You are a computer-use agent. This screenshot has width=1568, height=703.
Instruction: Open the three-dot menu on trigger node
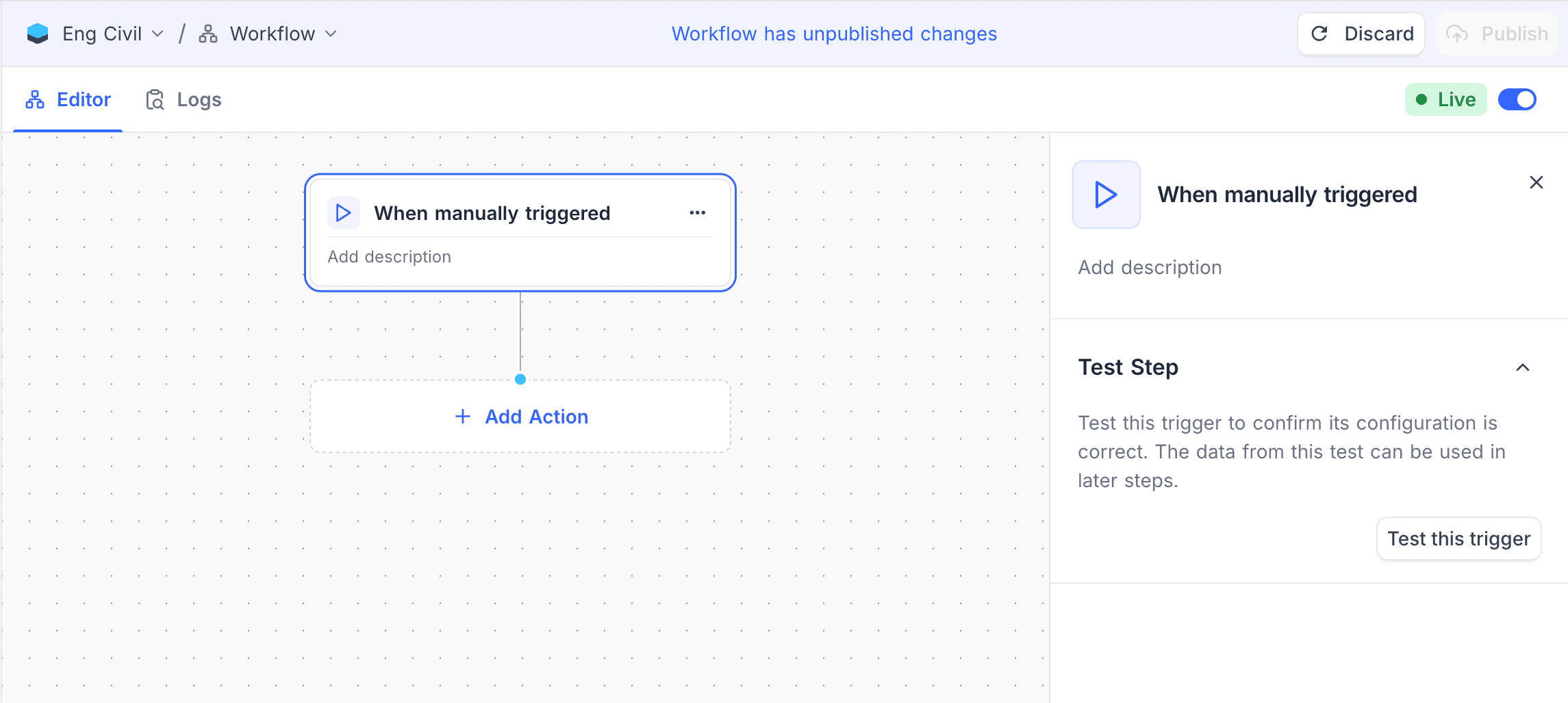click(x=697, y=213)
